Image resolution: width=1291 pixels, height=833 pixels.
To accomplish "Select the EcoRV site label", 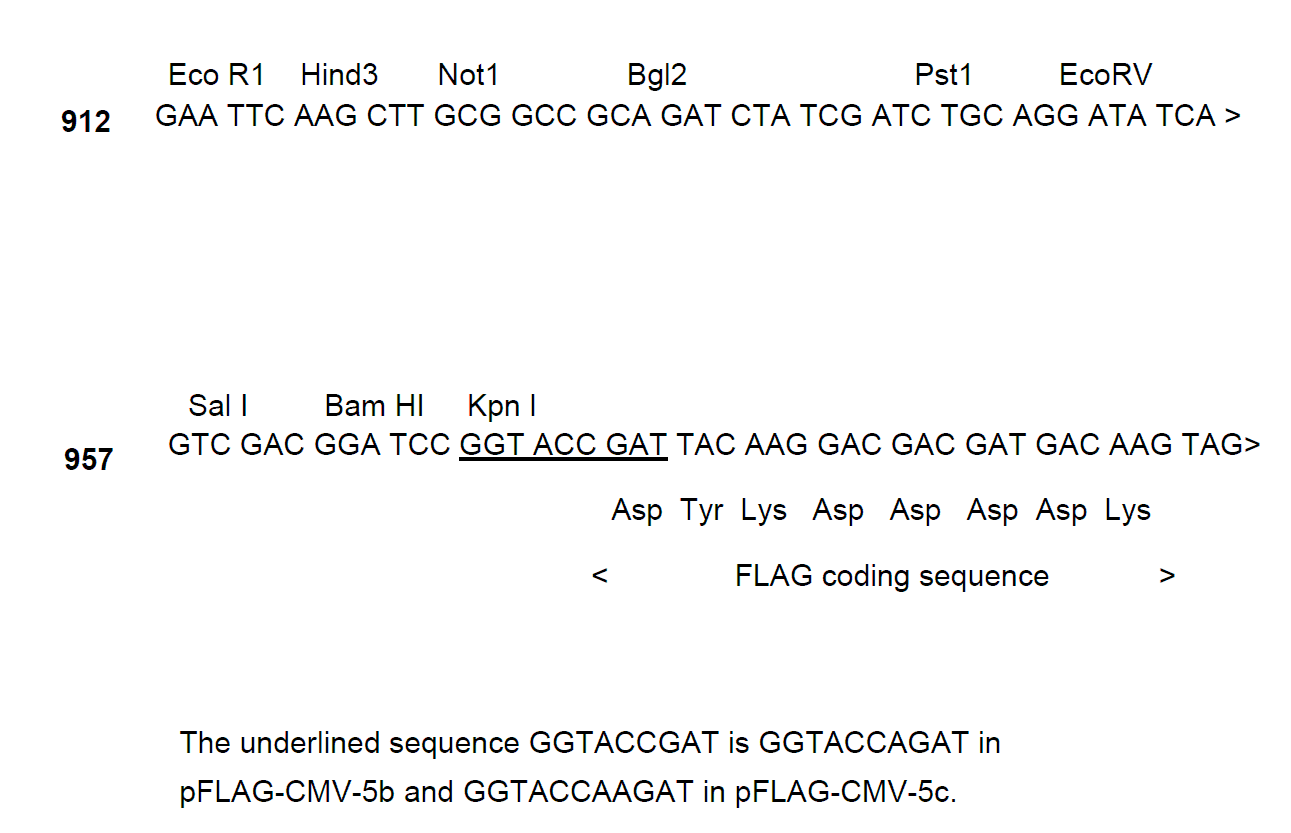I will [x=1105, y=75].
